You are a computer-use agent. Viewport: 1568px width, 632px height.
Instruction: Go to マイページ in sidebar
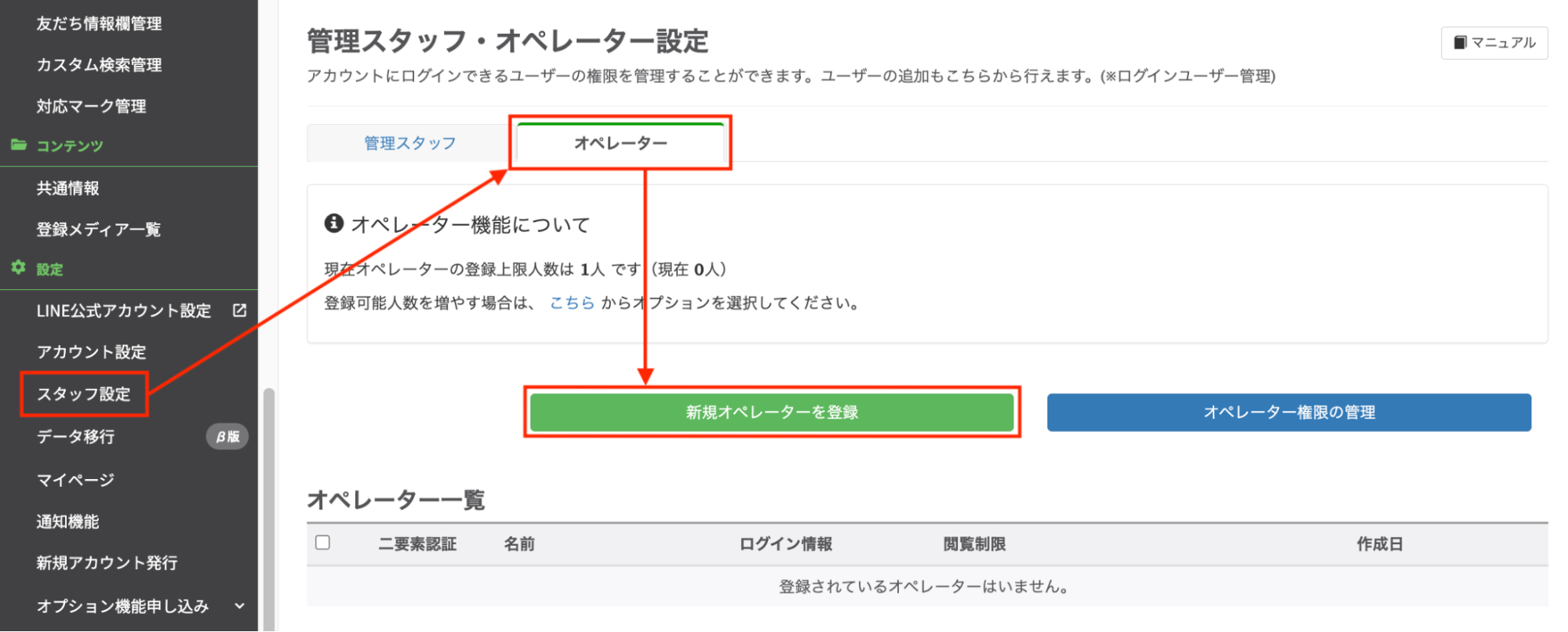tap(75, 480)
